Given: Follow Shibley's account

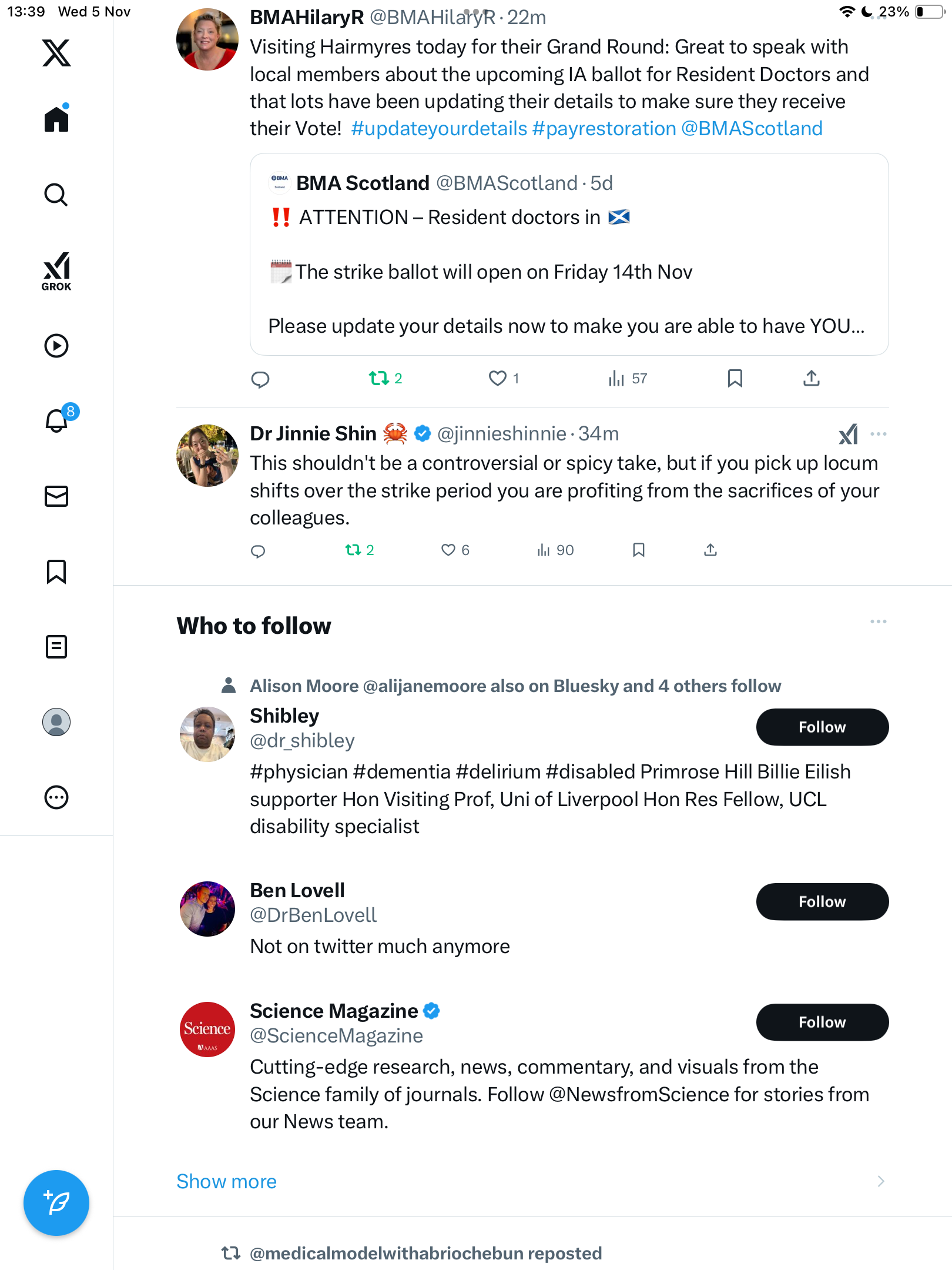Looking at the screenshot, I should coord(822,727).
